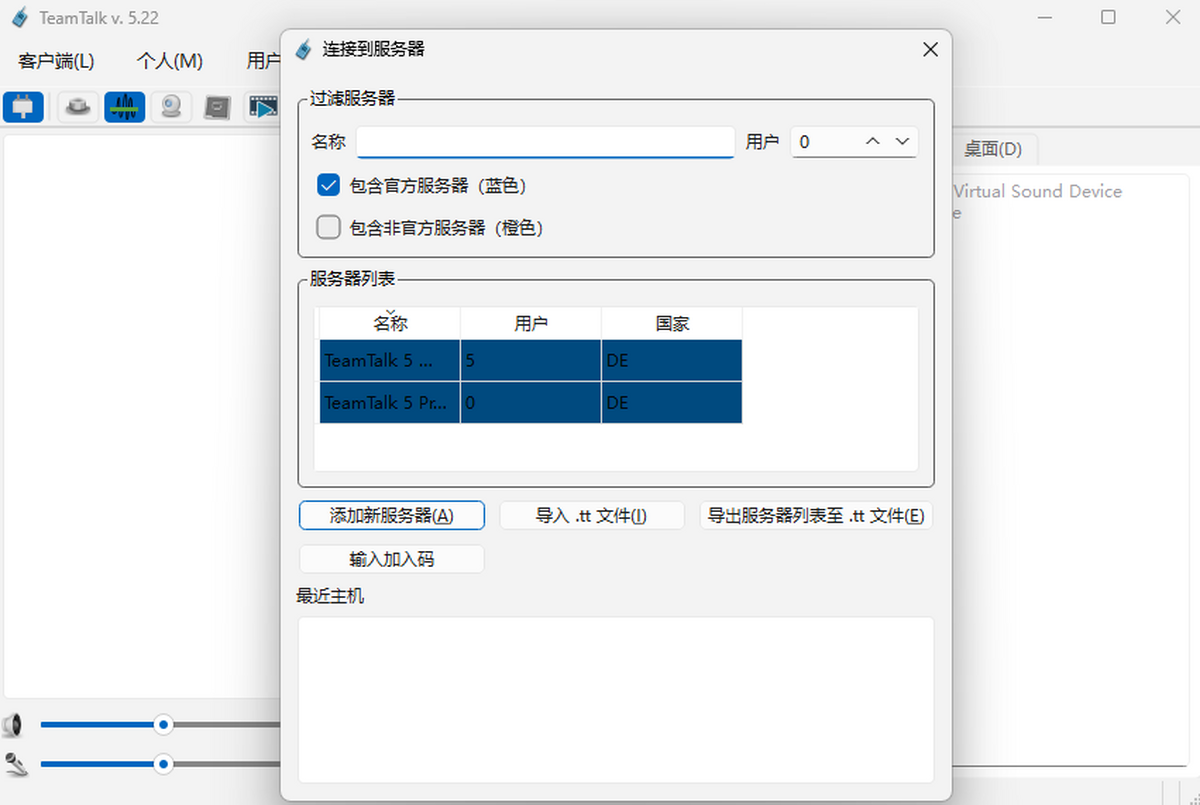Click the 输入加入码 button
1200x805 pixels.
tap(392, 559)
